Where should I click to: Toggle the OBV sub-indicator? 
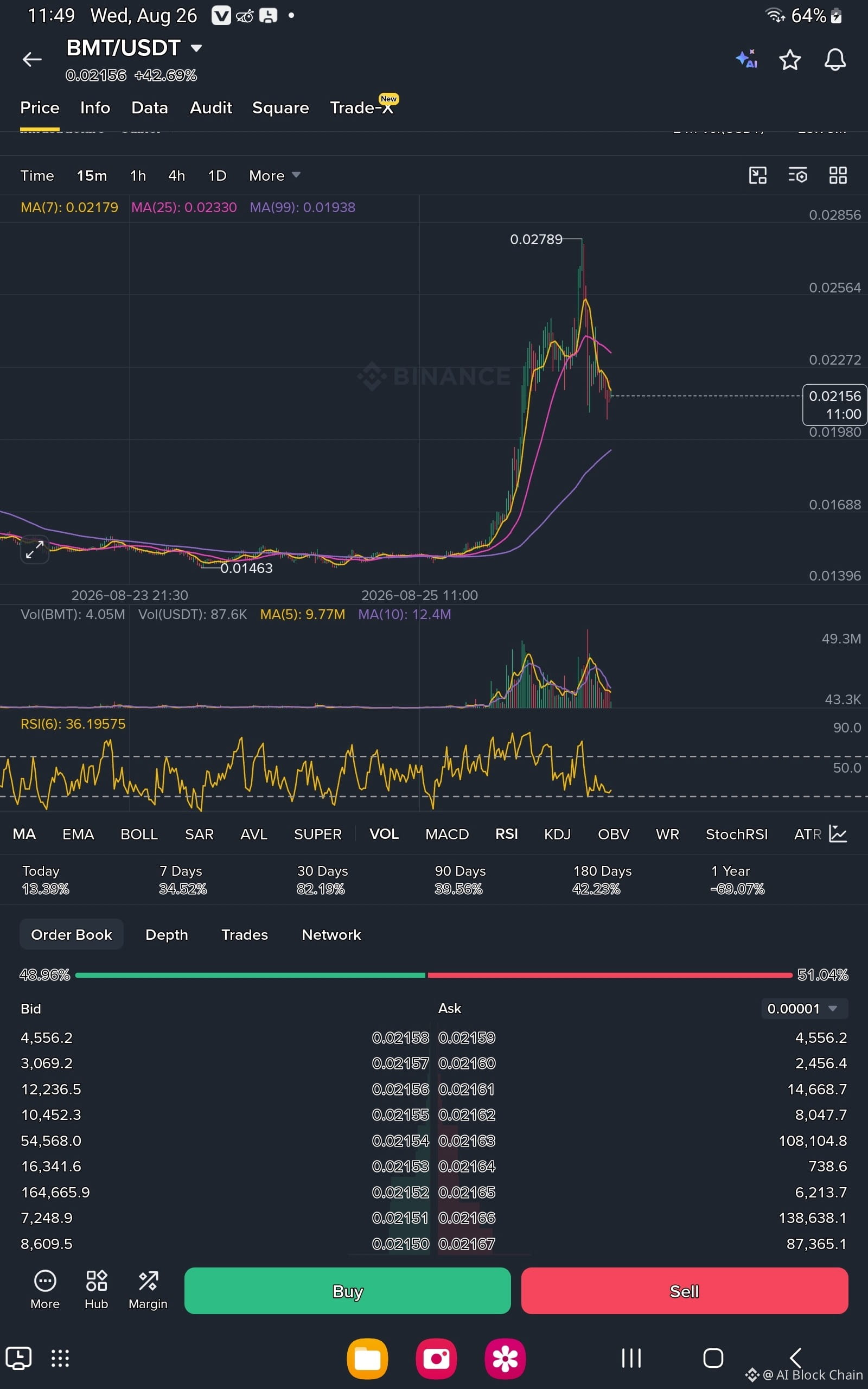pyautogui.click(x=614, y=834)
